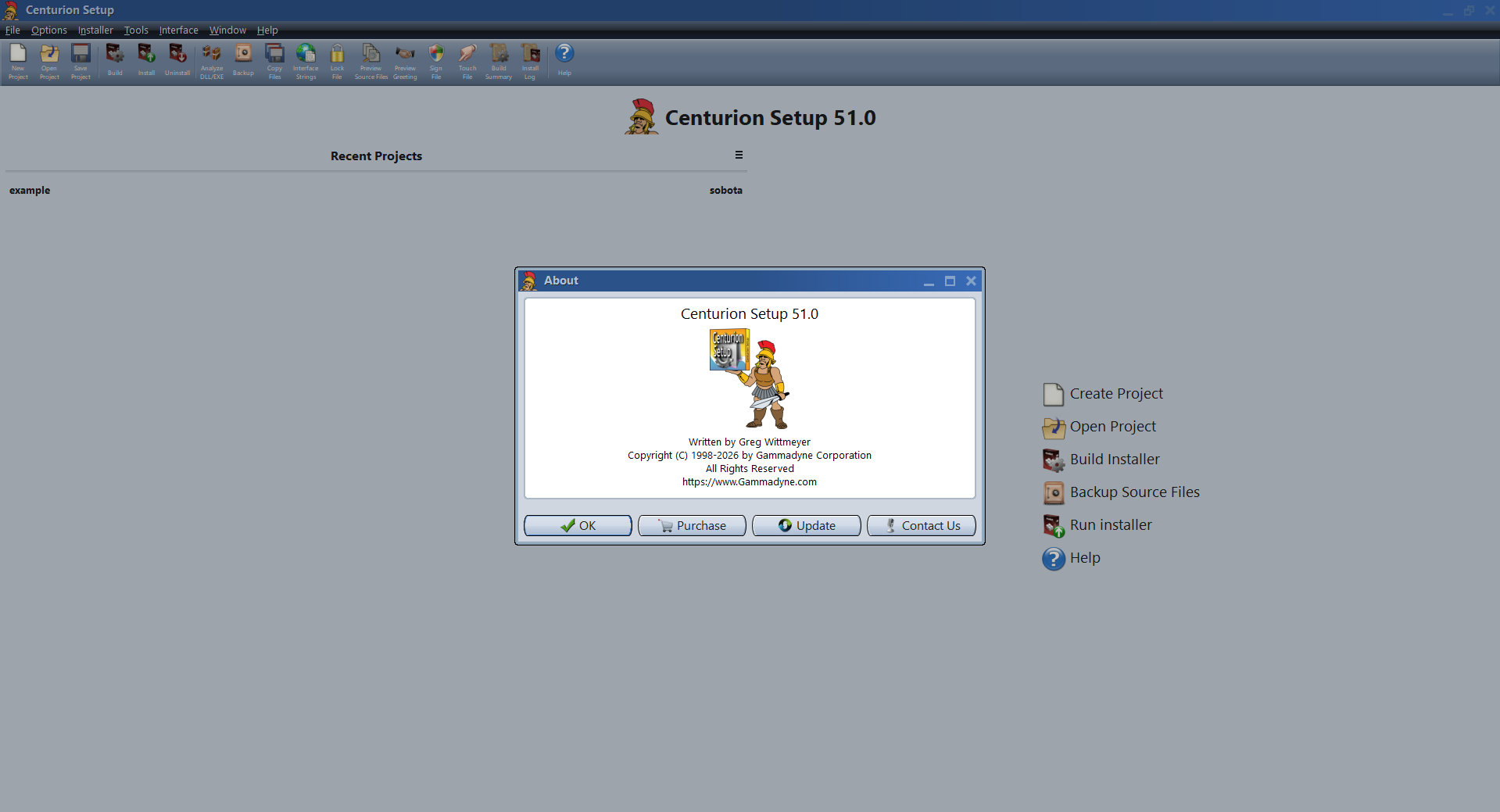
Task: Click the Help question mark toolbar icon
Action: point(564,59)
